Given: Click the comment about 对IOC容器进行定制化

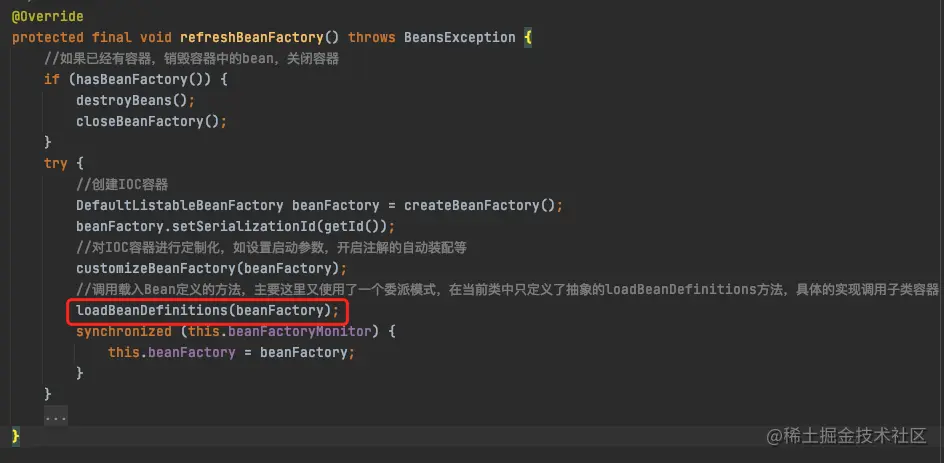Looking at the screenshot, I should (x=272, y=247).
